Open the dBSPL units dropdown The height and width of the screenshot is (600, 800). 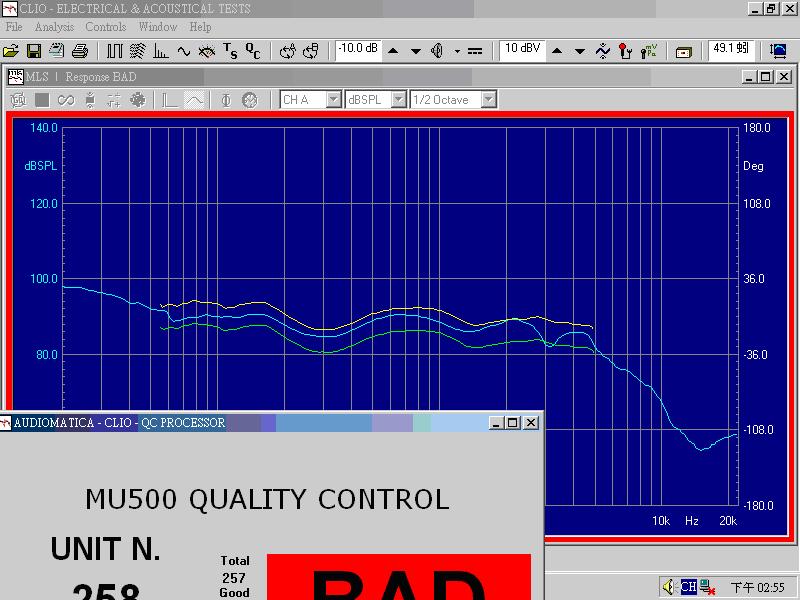(399, 99)
